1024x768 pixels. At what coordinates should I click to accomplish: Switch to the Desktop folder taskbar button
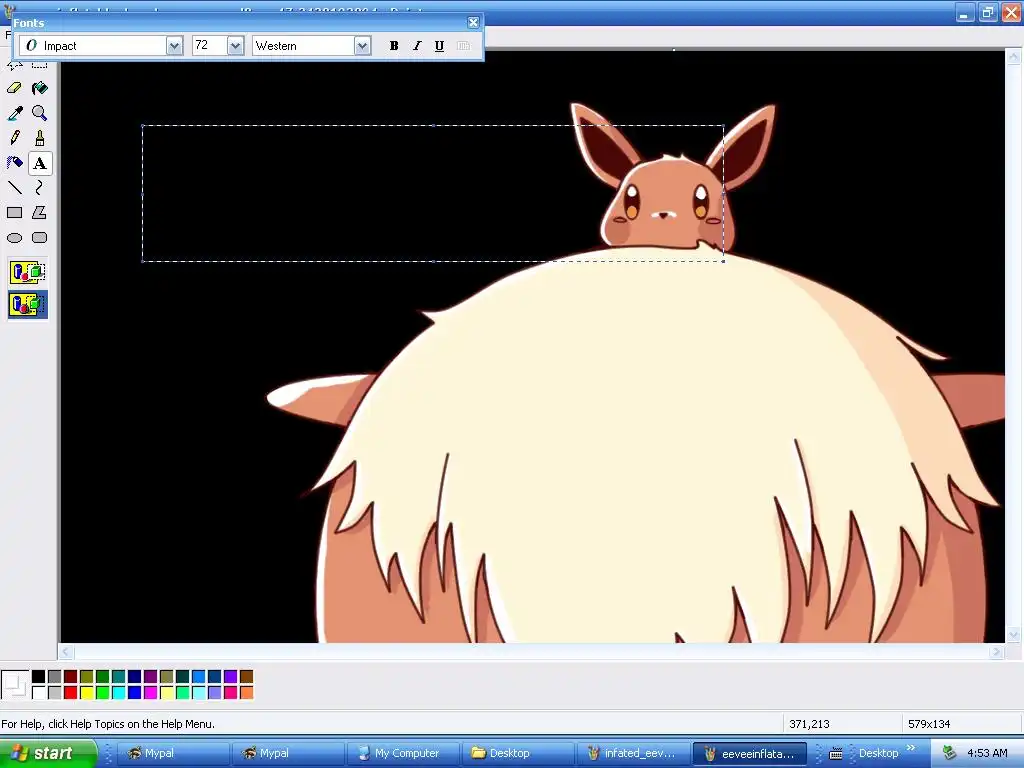(x=517, y=753)
